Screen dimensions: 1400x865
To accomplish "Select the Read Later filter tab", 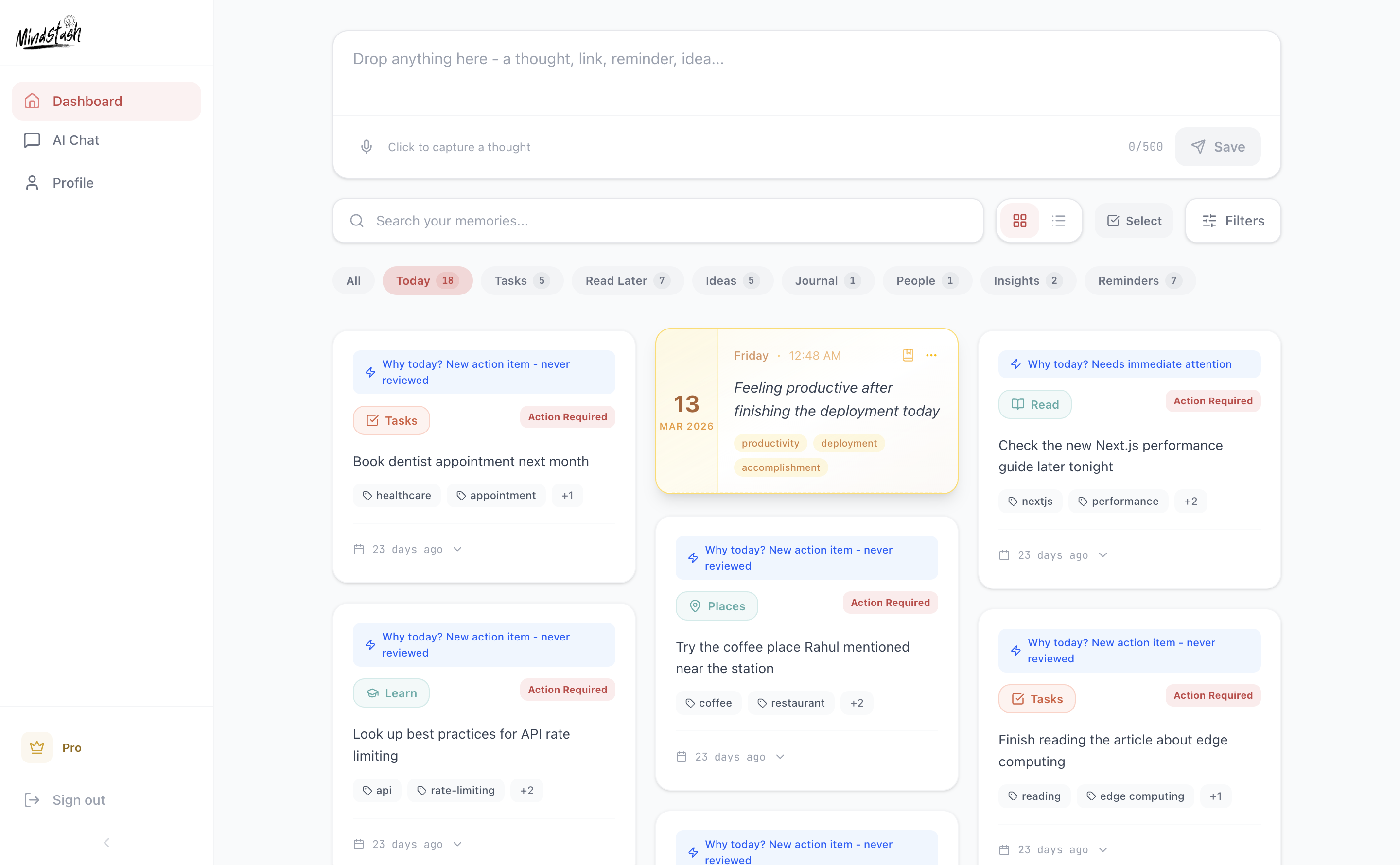I will coord(627,281).
